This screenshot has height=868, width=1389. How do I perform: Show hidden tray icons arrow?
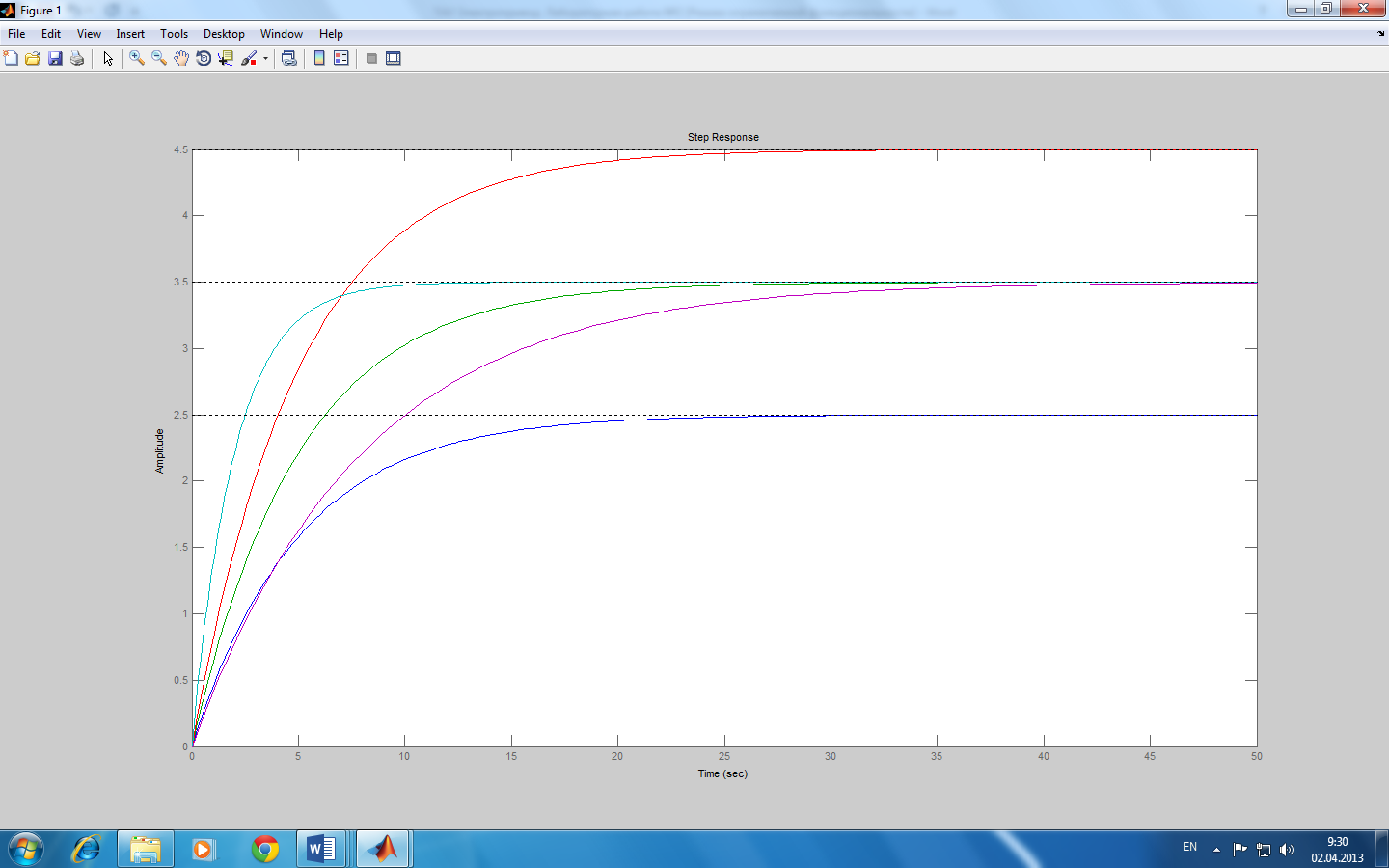point(1216,850)
